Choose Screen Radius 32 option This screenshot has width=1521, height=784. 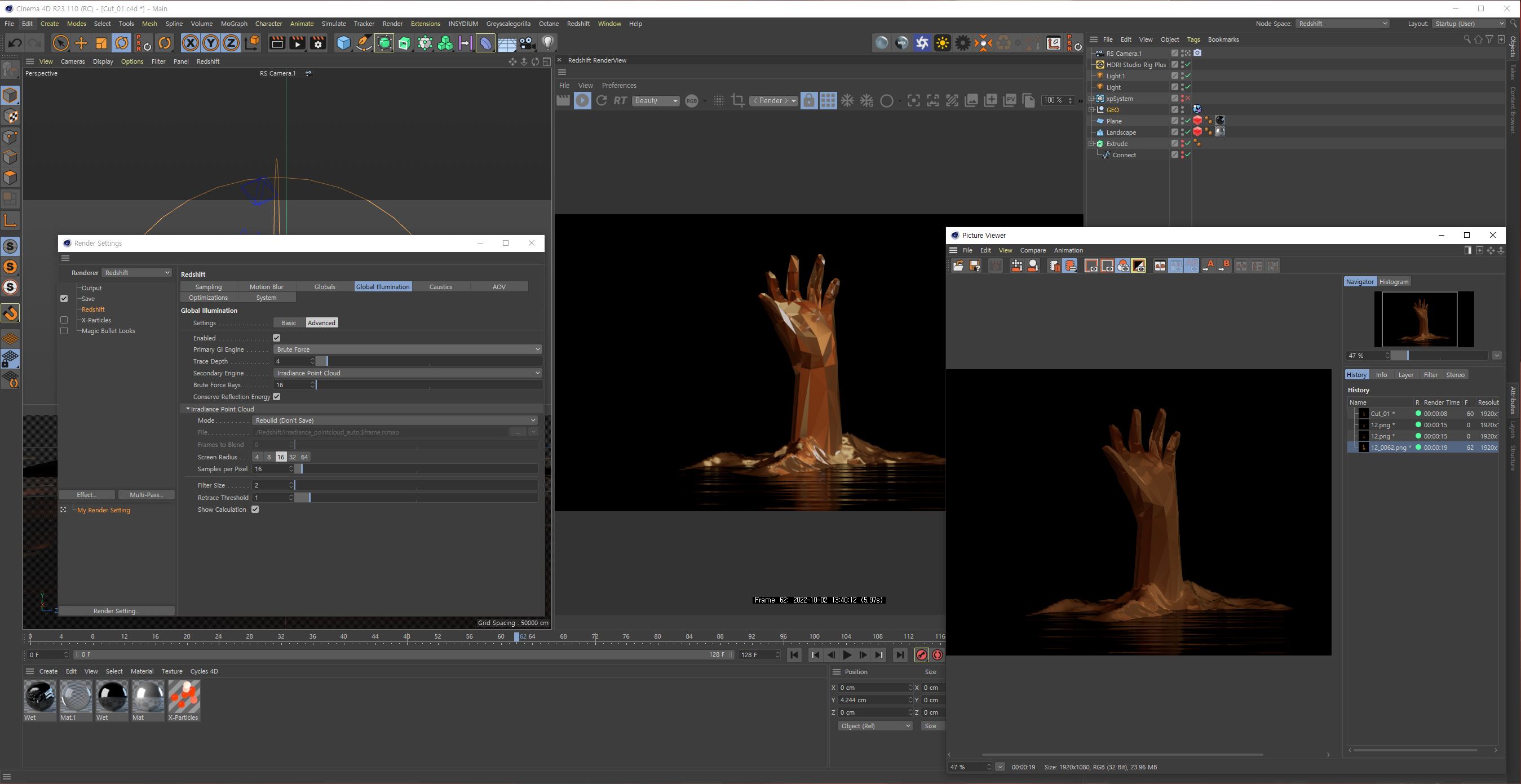point(292,457)
